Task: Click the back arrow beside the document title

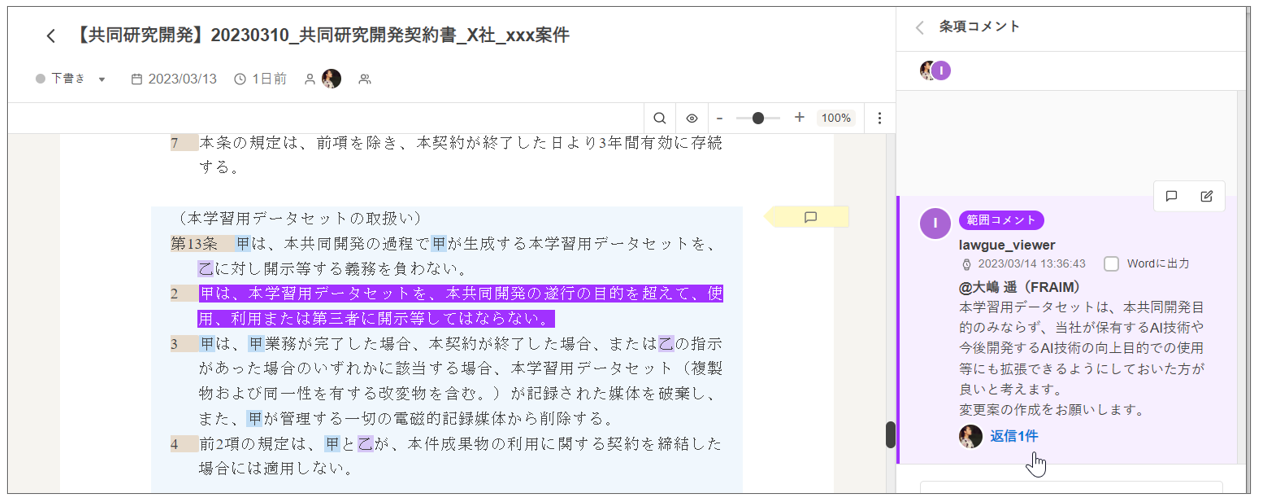Action: click(51, 36)
